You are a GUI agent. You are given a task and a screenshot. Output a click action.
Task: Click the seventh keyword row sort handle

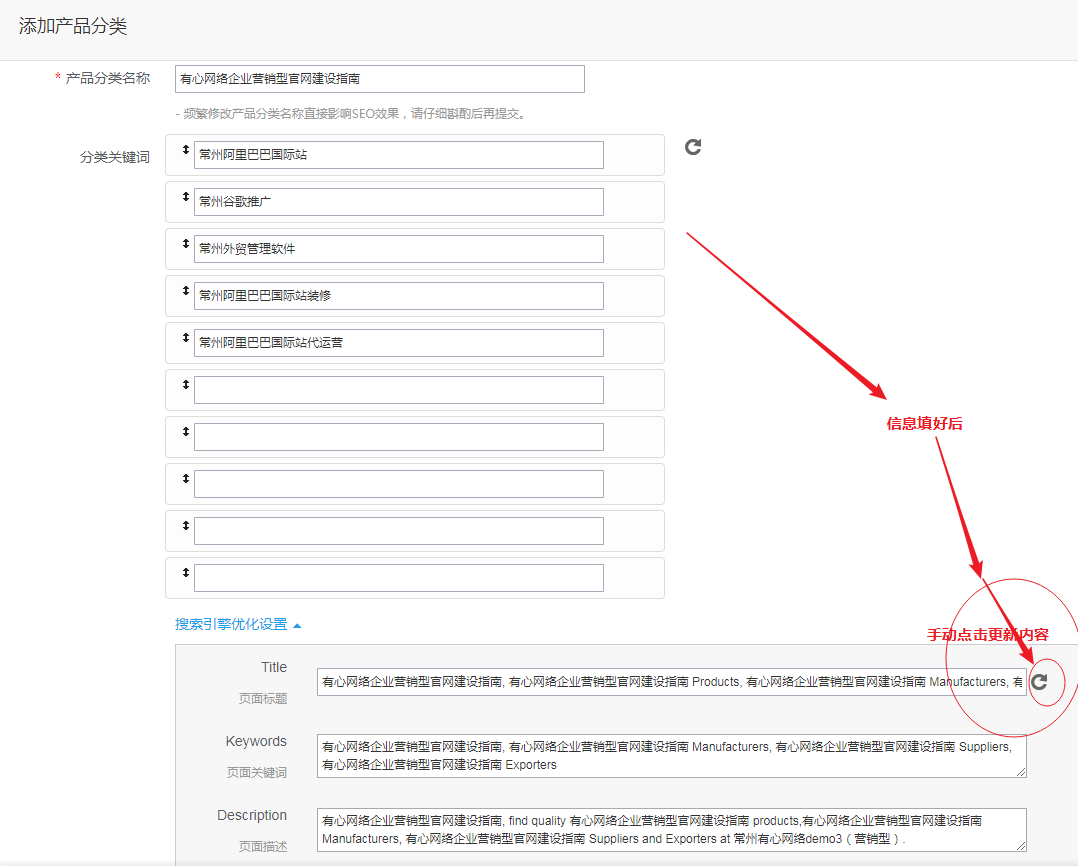(185, 432)
